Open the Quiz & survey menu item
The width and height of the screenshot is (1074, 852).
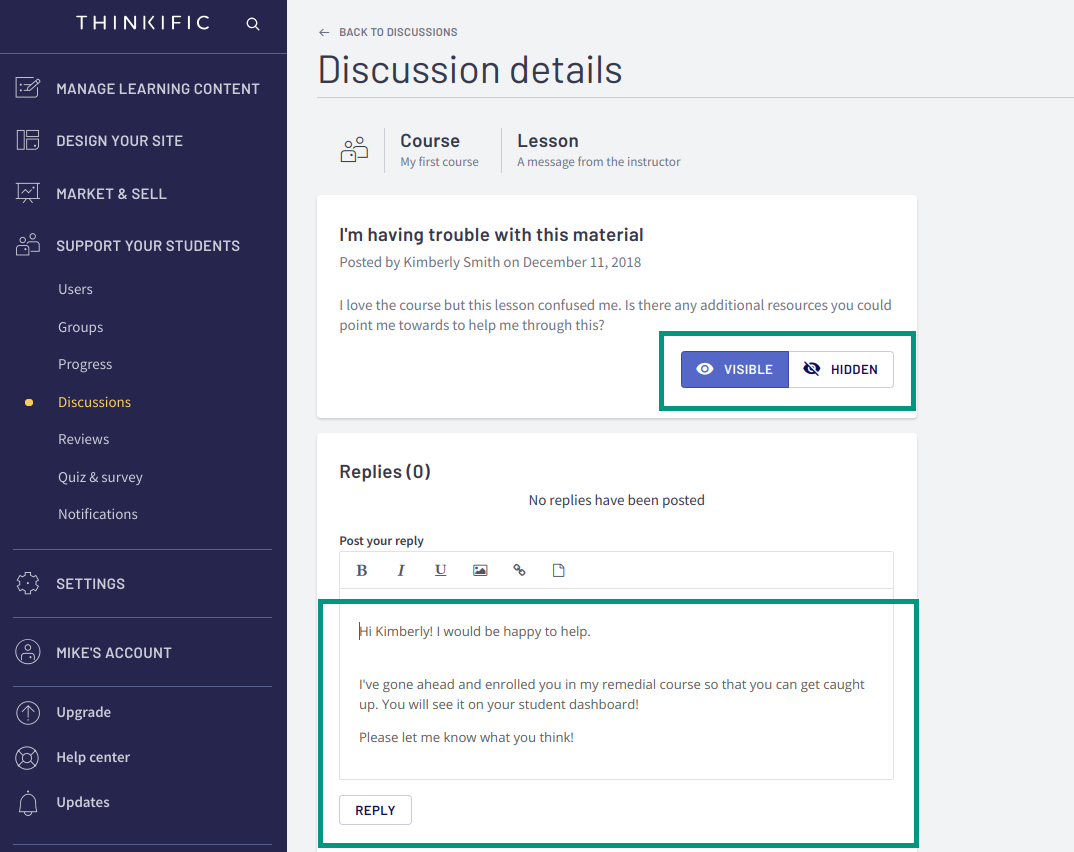100,476
